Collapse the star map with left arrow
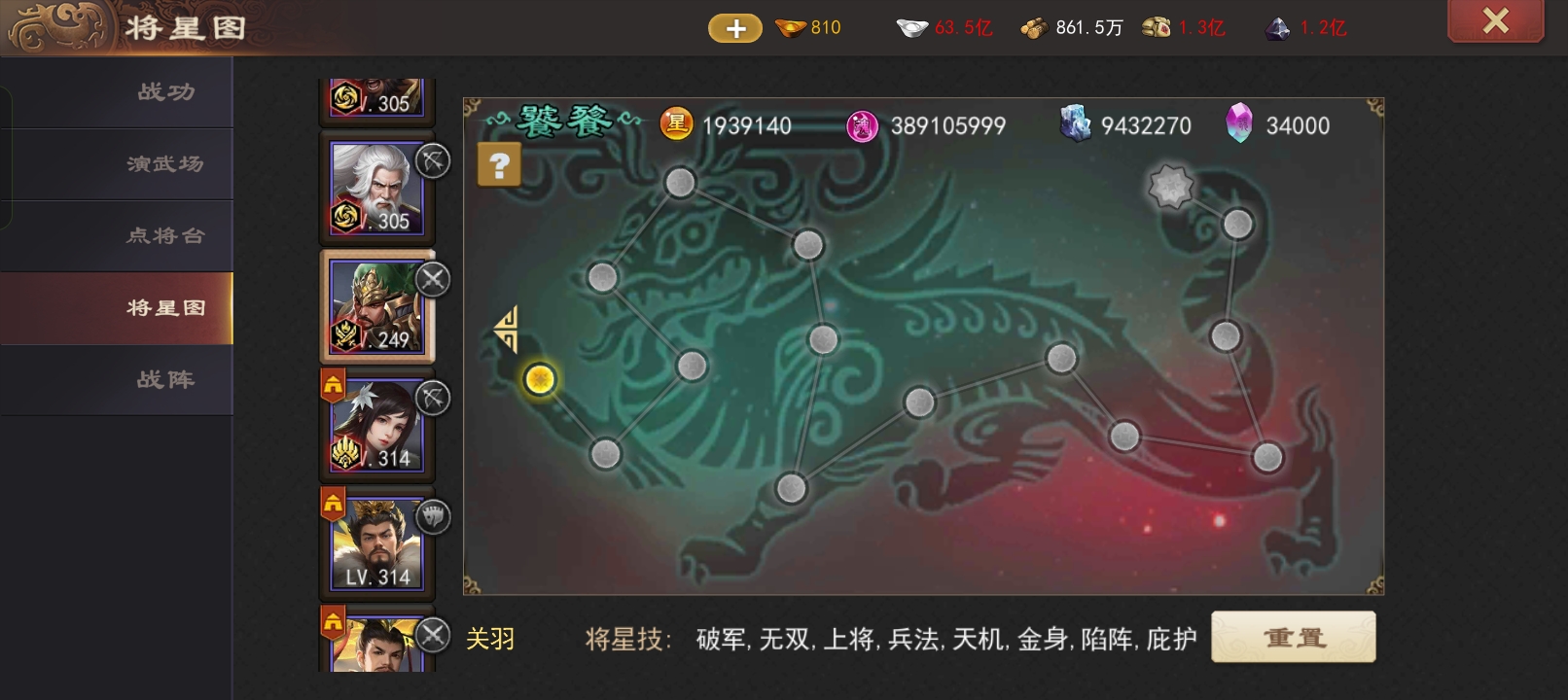The height and width of the screenshot is (700, 1568). point(506,329)
